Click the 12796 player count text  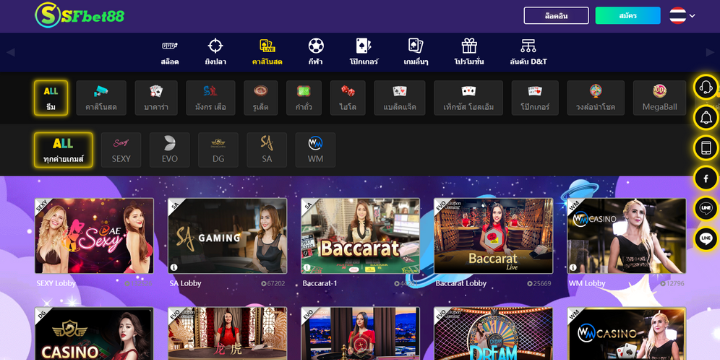[675, 284]
